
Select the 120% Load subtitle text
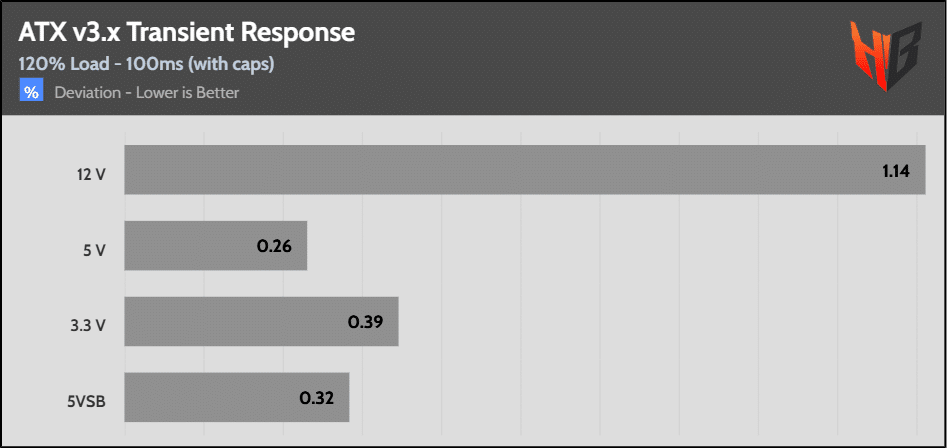click(x=146, y=64)
